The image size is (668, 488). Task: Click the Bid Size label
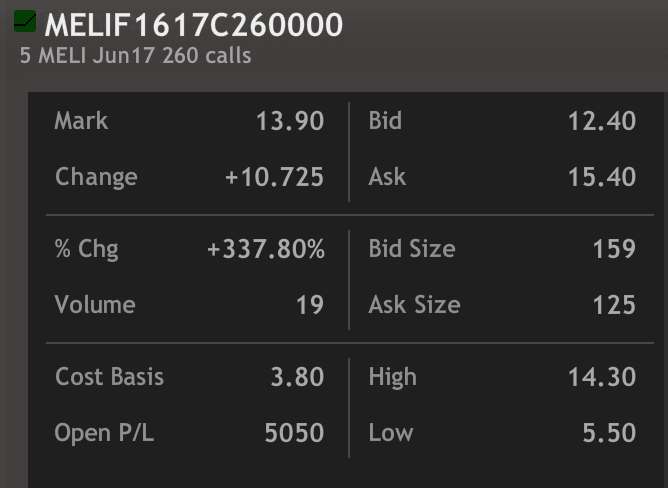[412, 249]
